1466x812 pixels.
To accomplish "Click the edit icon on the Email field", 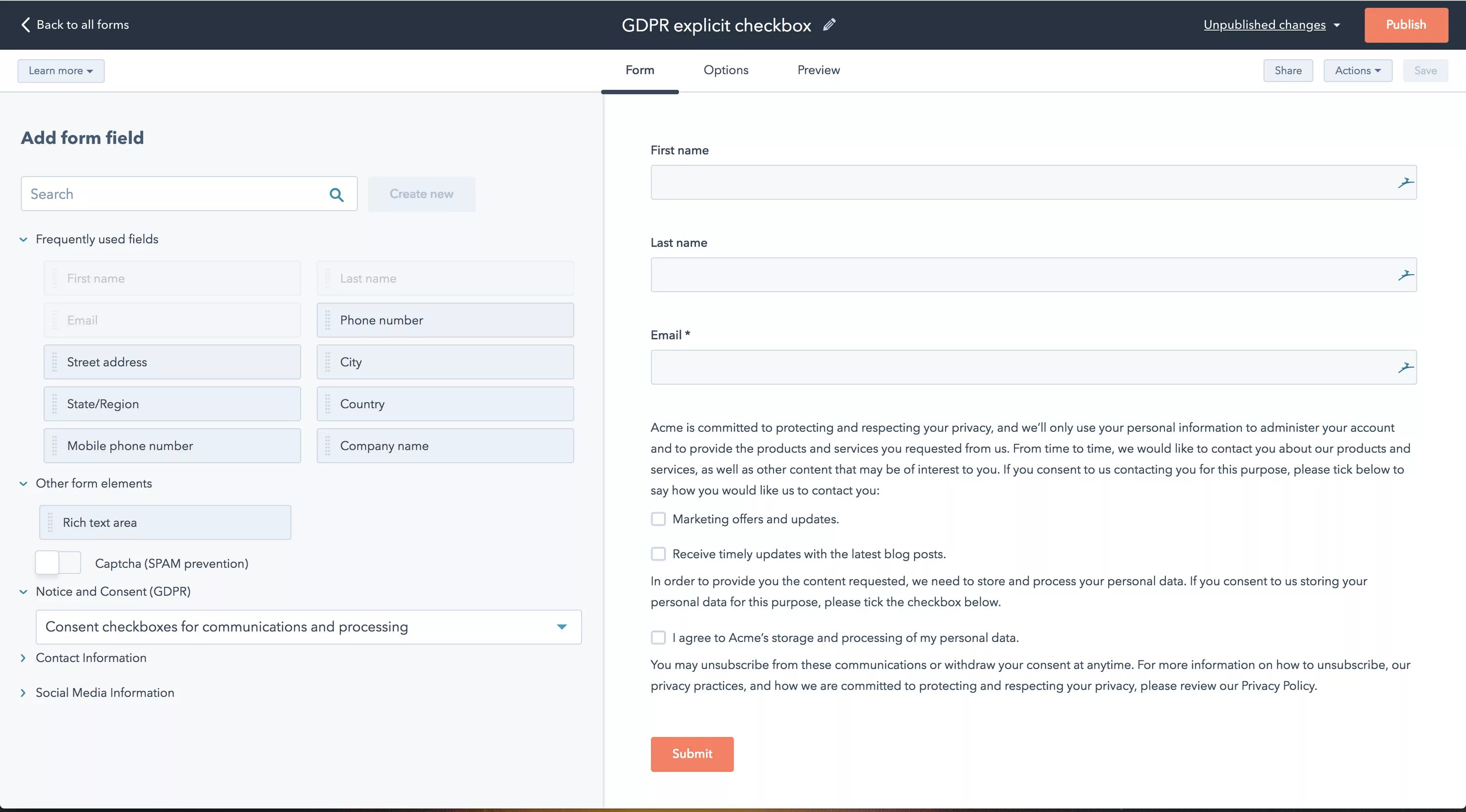I will [1406, 367].
